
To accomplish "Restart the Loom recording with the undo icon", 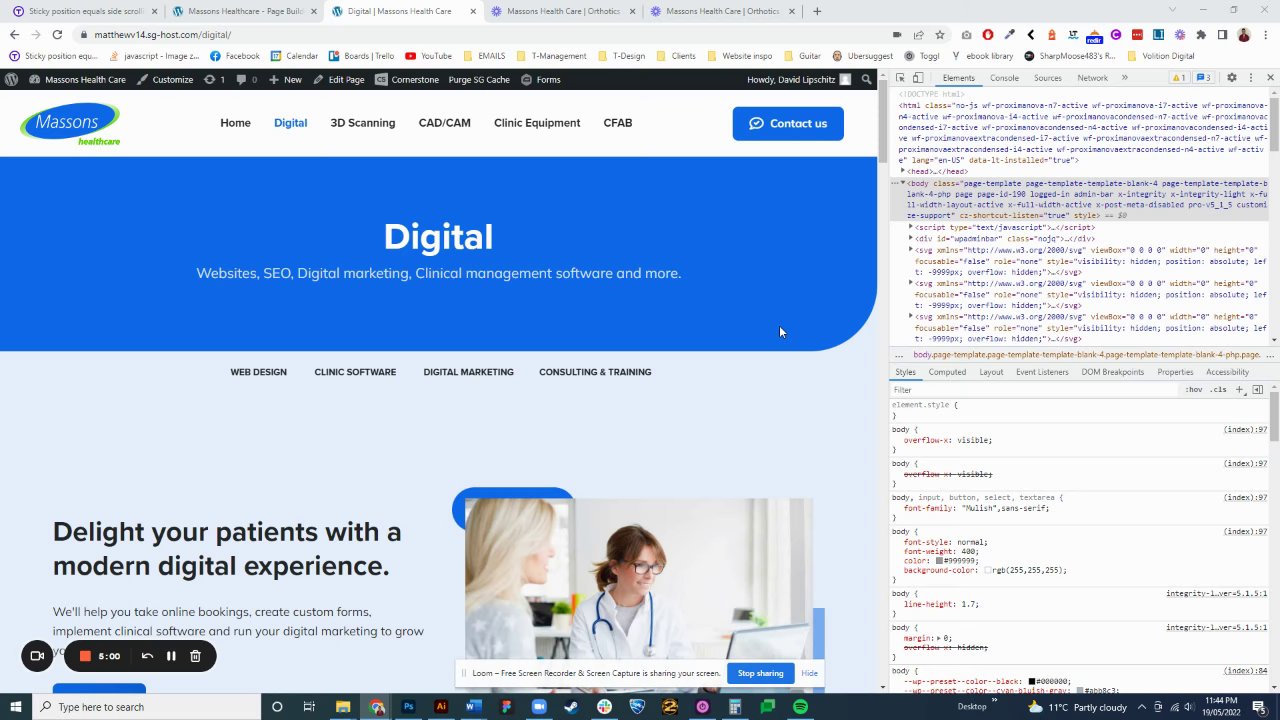I will tap(147, 656).
